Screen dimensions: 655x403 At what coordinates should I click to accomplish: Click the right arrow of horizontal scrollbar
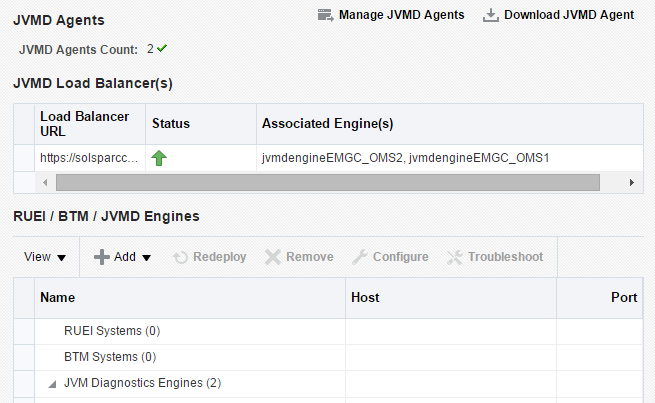pos(632,182)
